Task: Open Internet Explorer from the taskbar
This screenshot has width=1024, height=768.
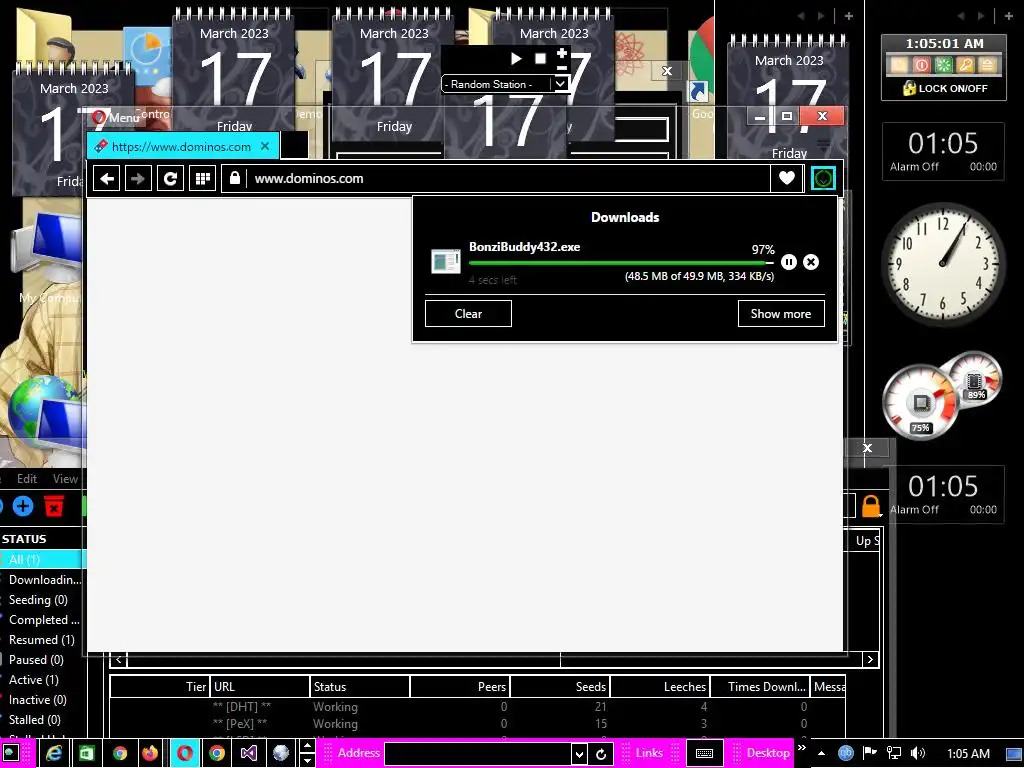Action: click(54, 753)
